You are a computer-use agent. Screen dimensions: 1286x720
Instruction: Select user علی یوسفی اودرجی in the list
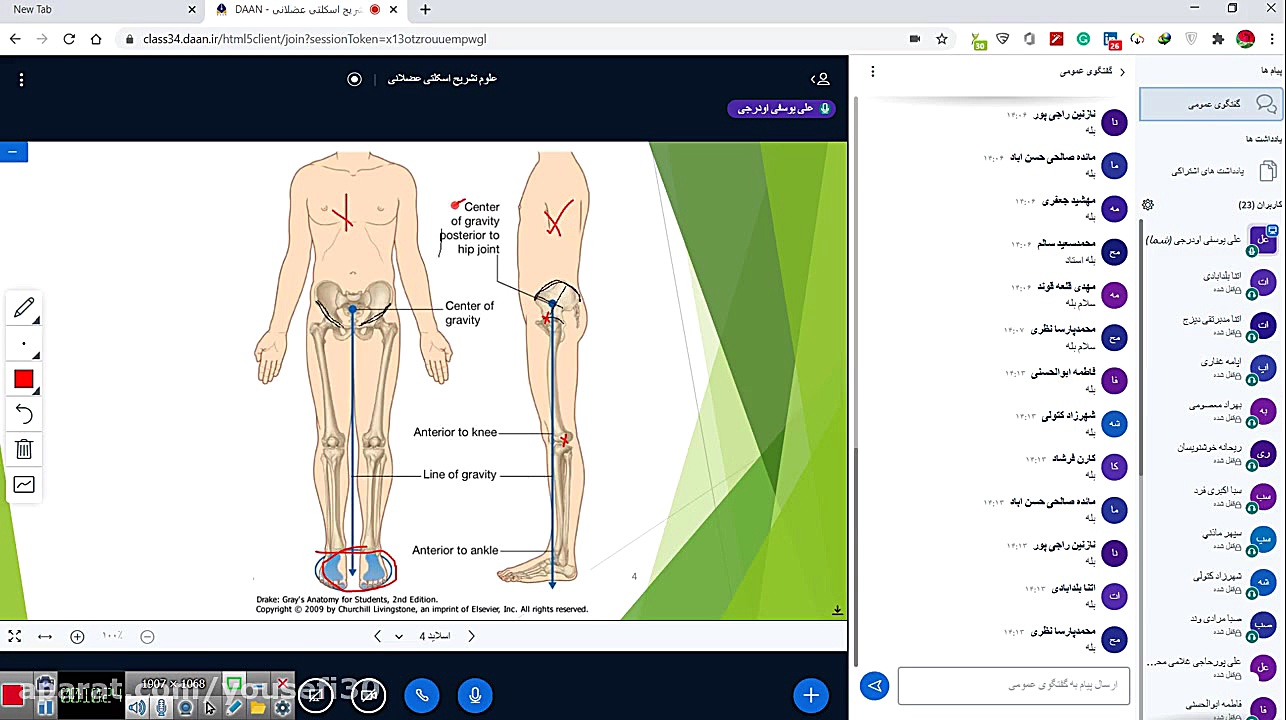tap(1211, 241)
